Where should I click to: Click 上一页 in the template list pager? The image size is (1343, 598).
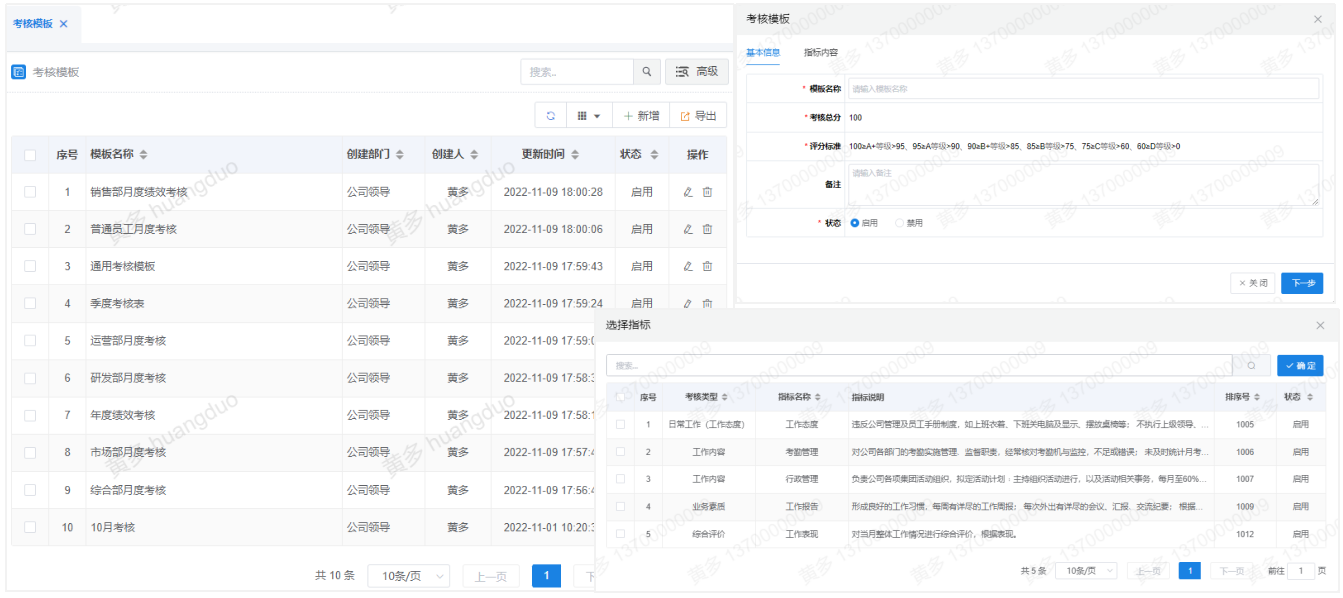(491, 576)
